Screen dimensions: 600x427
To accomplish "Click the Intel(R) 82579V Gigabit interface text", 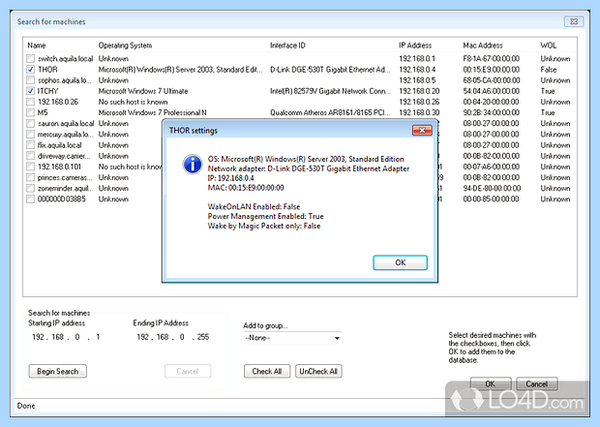I will [330, 91].
